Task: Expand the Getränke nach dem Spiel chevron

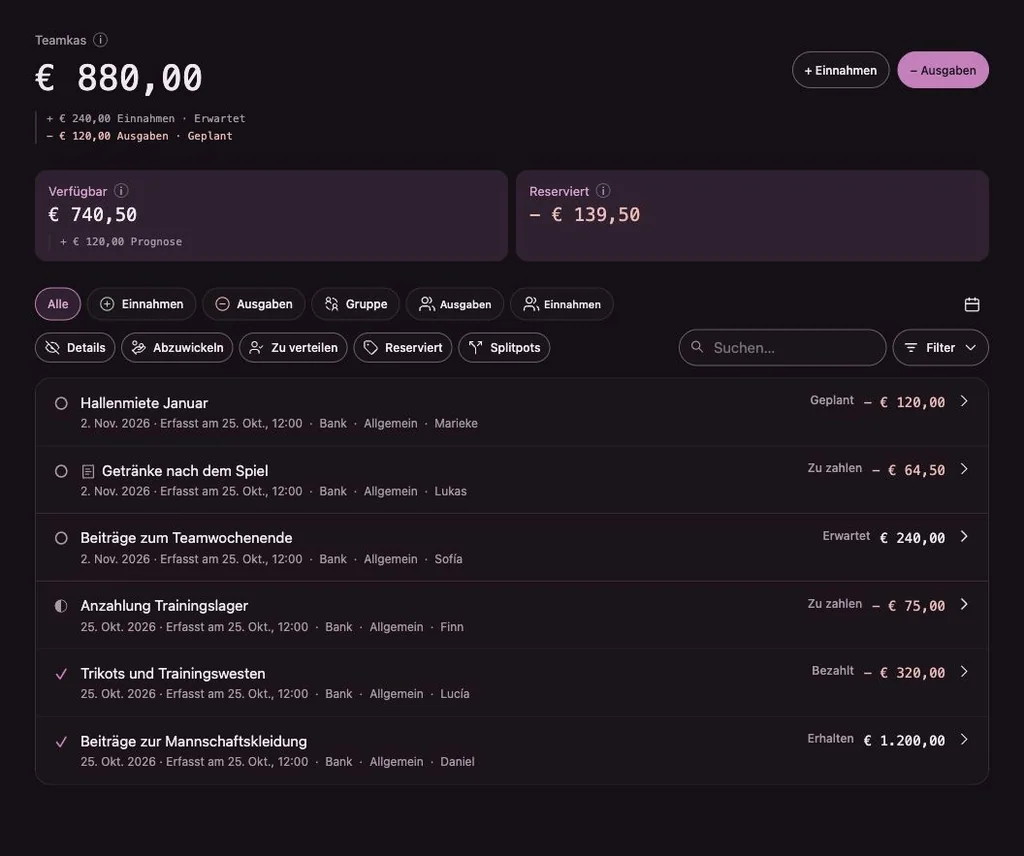Action: point(964,469)
